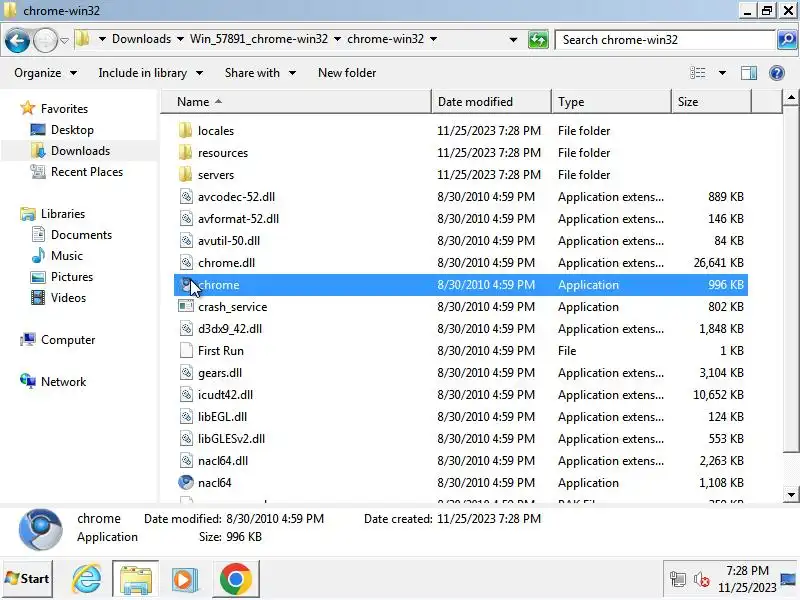Click the Win_57891_chrome-win32 breadcrumb segment
Screen dimensions: 800x600
click(259, 39)
